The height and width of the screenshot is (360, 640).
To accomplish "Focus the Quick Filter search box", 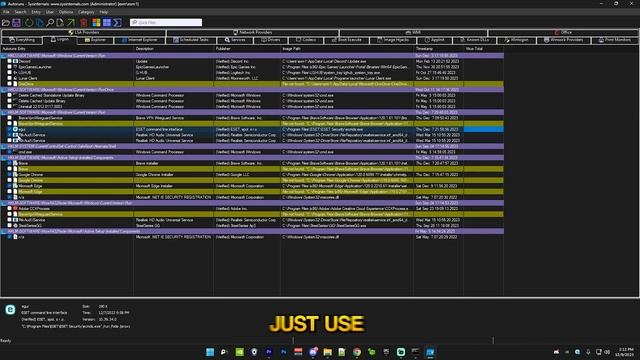I will pyautogui.click(x=166, y=22).
